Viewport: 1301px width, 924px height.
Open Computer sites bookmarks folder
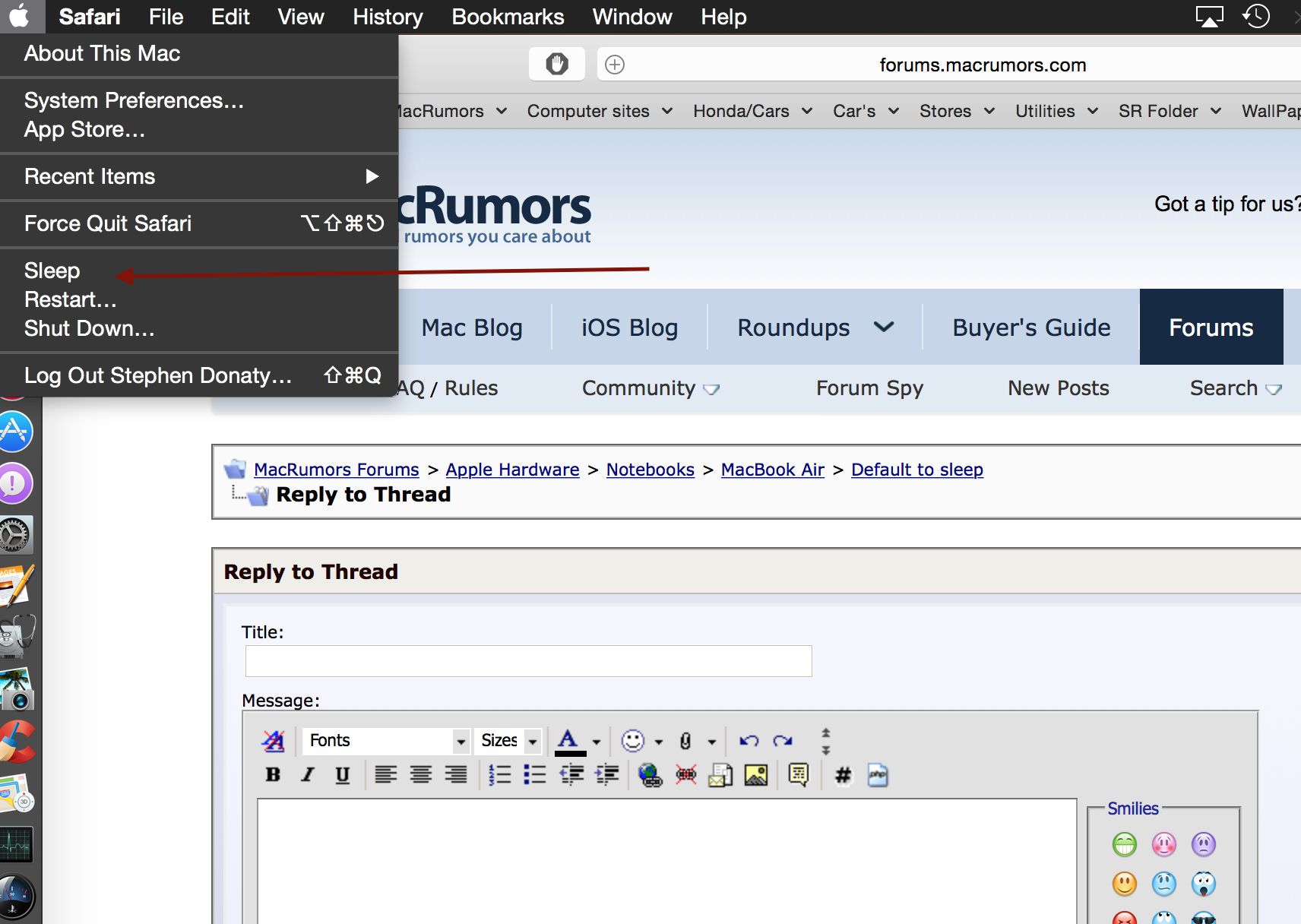point(600,111)
